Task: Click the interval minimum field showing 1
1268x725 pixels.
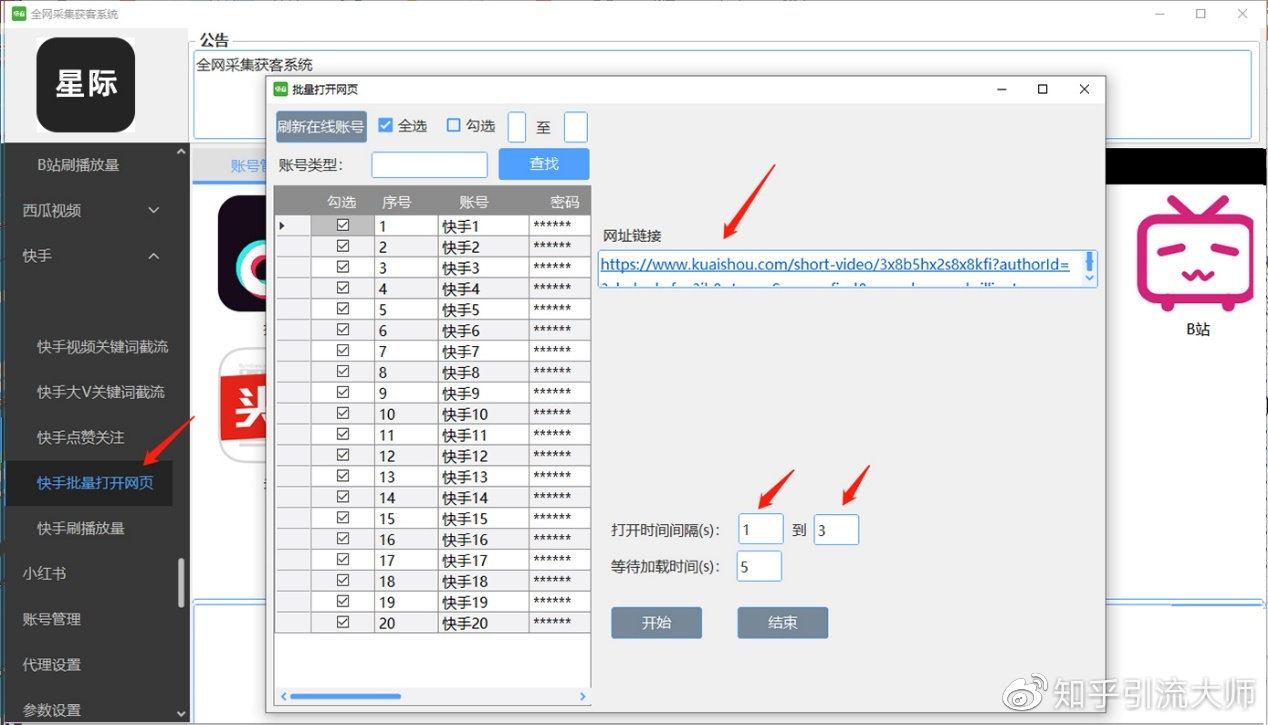Action: 760,530
